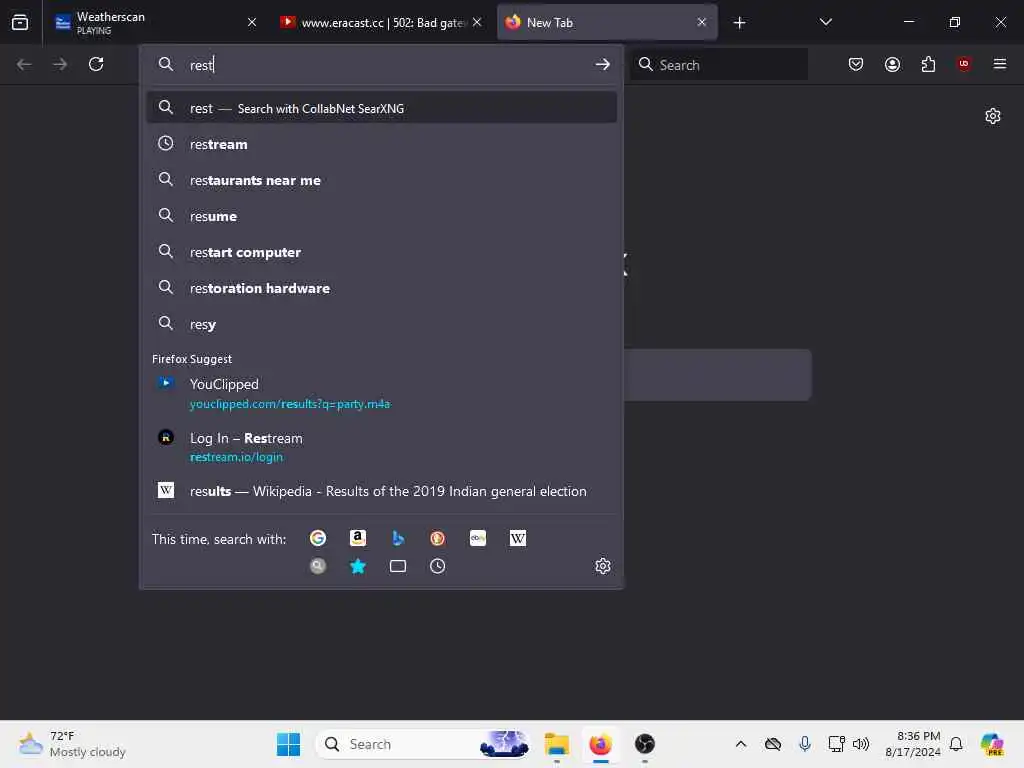Open the uBlock Origin toolbar icon
The height and width of the screenshot is (768, 1024).
point(964,64)
